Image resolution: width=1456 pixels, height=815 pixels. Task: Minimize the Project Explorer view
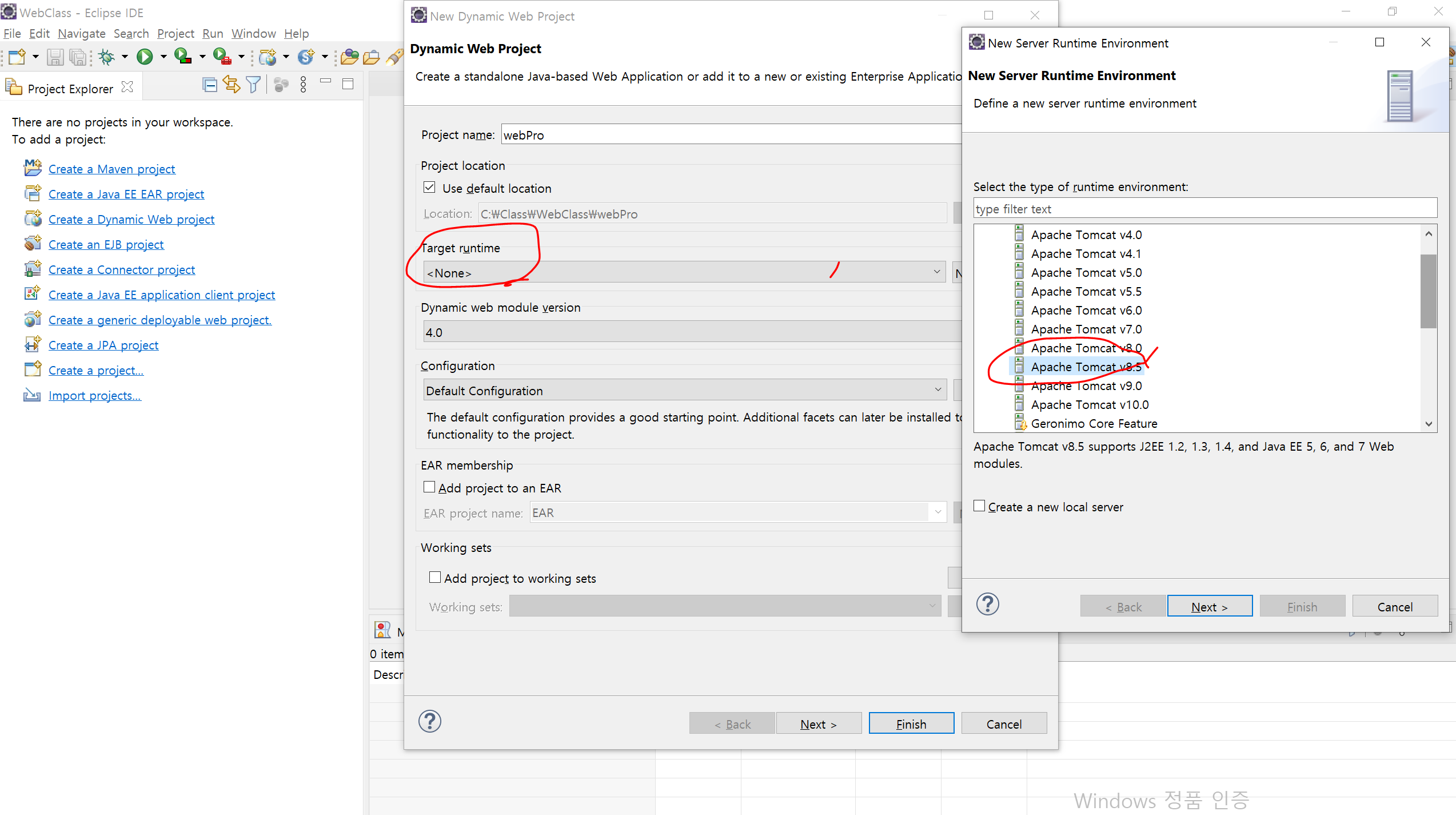[x=326, y=81]
